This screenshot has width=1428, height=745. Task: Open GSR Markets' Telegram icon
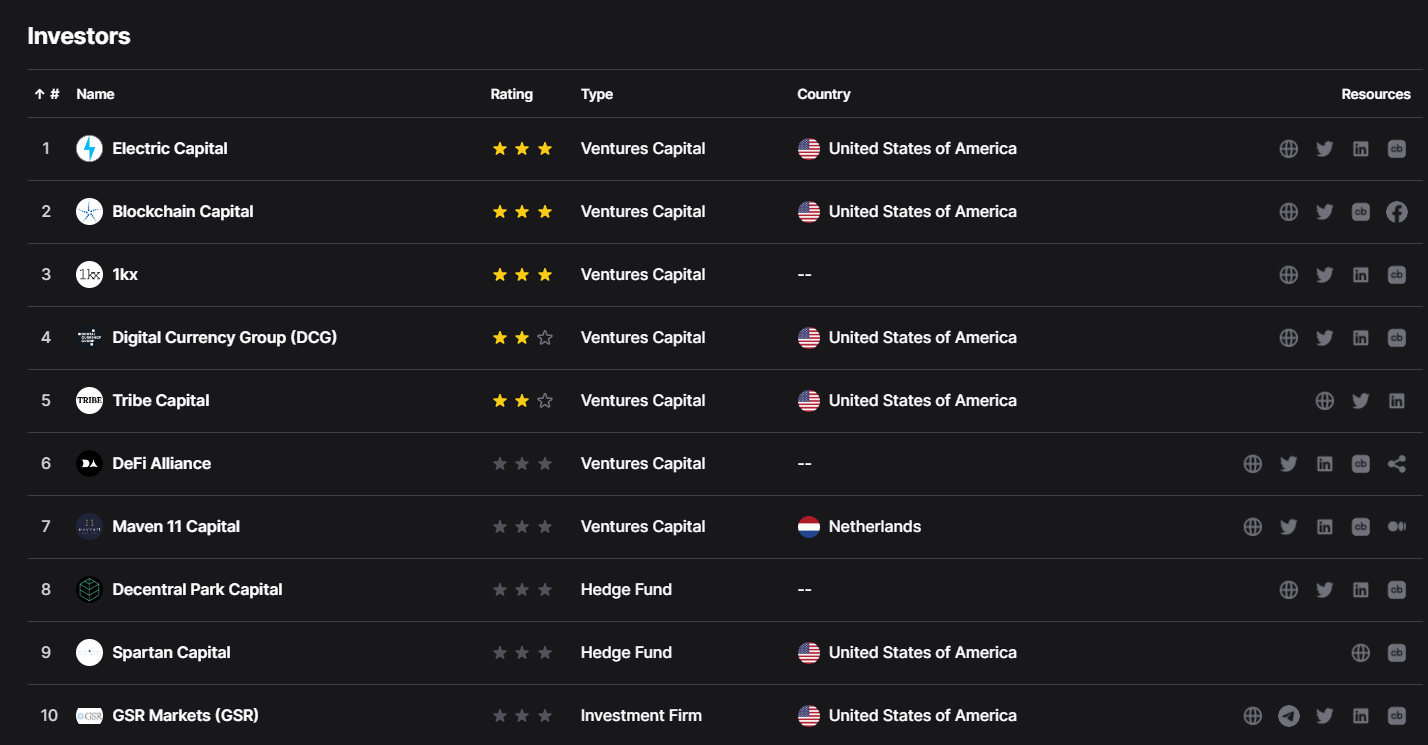click(1289, 716)
